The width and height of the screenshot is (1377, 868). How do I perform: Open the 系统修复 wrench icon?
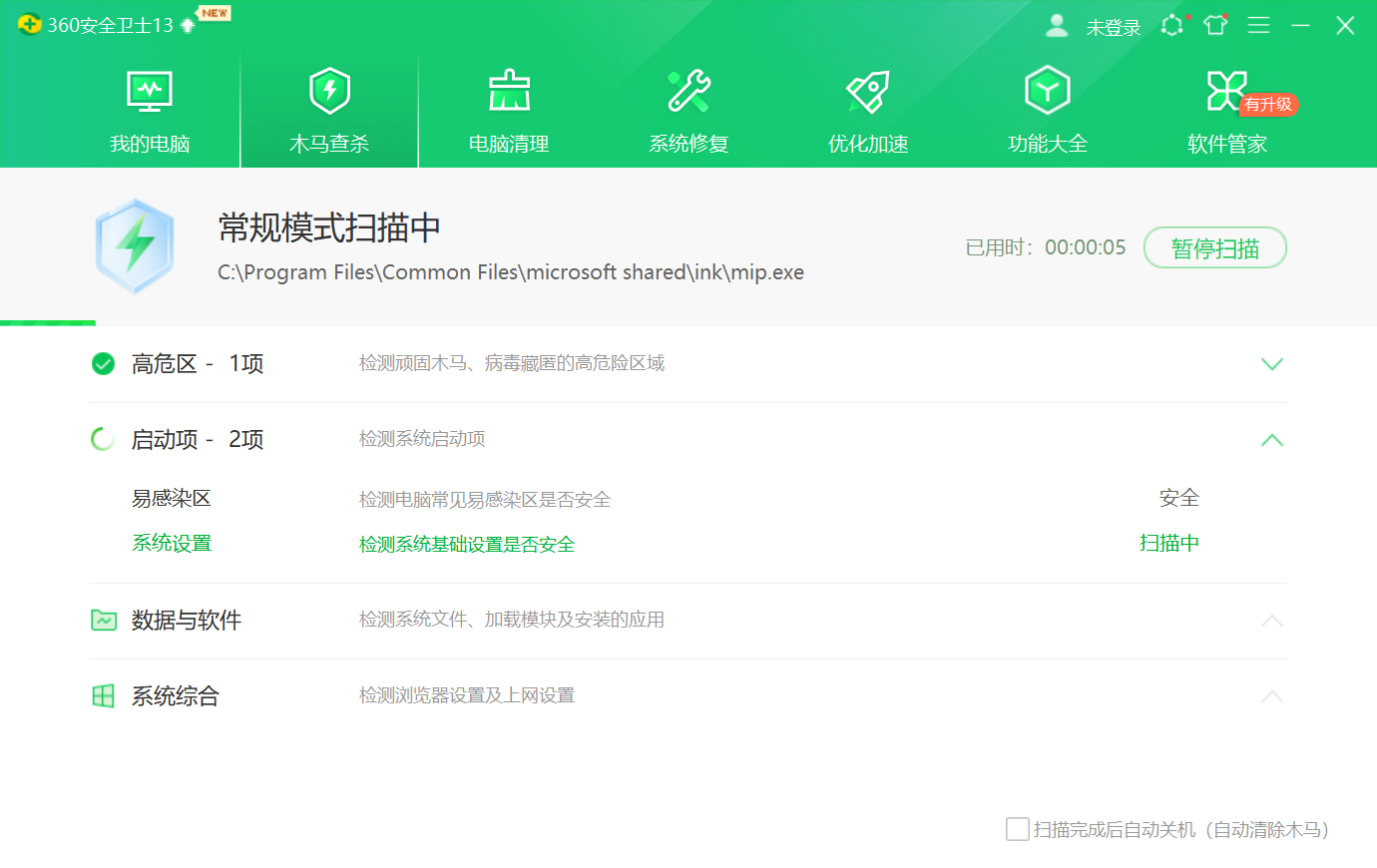[688, 91]
